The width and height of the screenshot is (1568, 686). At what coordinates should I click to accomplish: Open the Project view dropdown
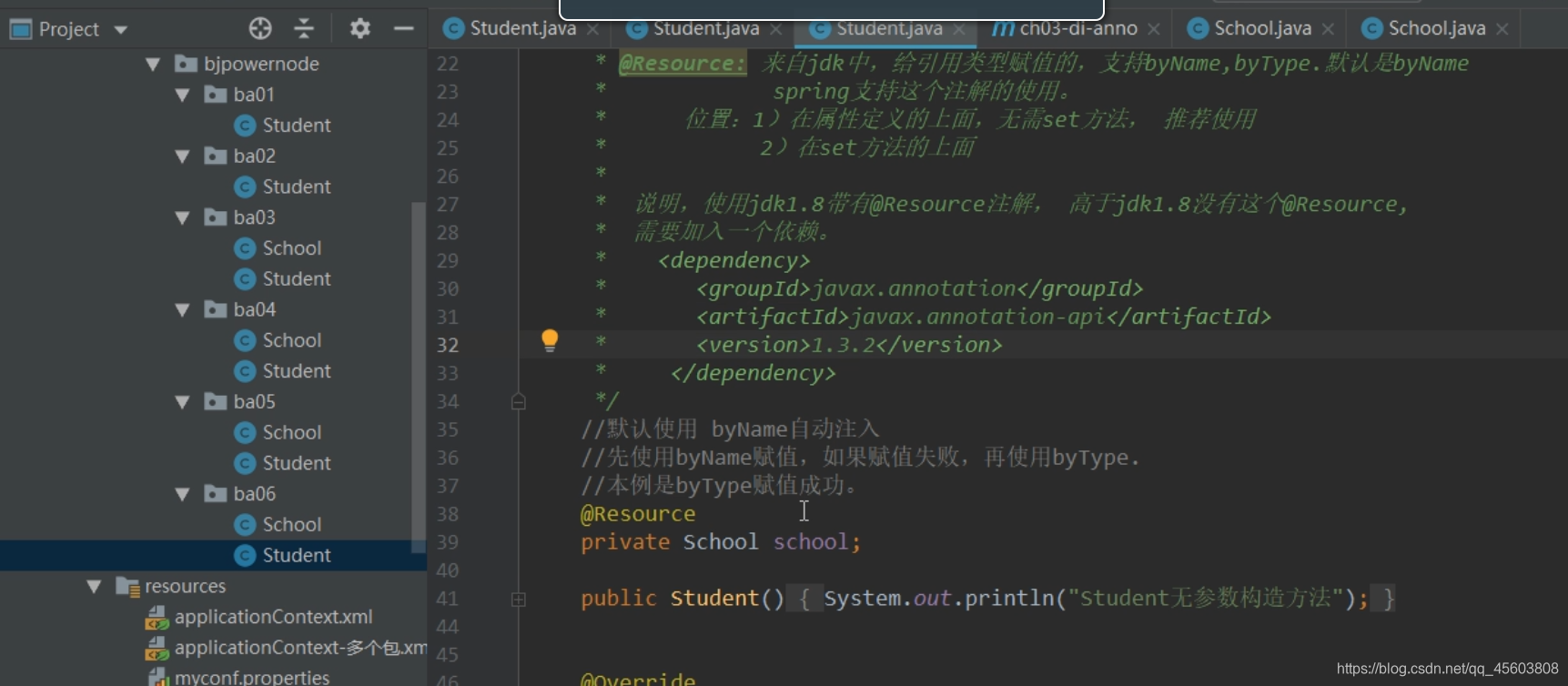pyautogui.click(x=121, y=30)
